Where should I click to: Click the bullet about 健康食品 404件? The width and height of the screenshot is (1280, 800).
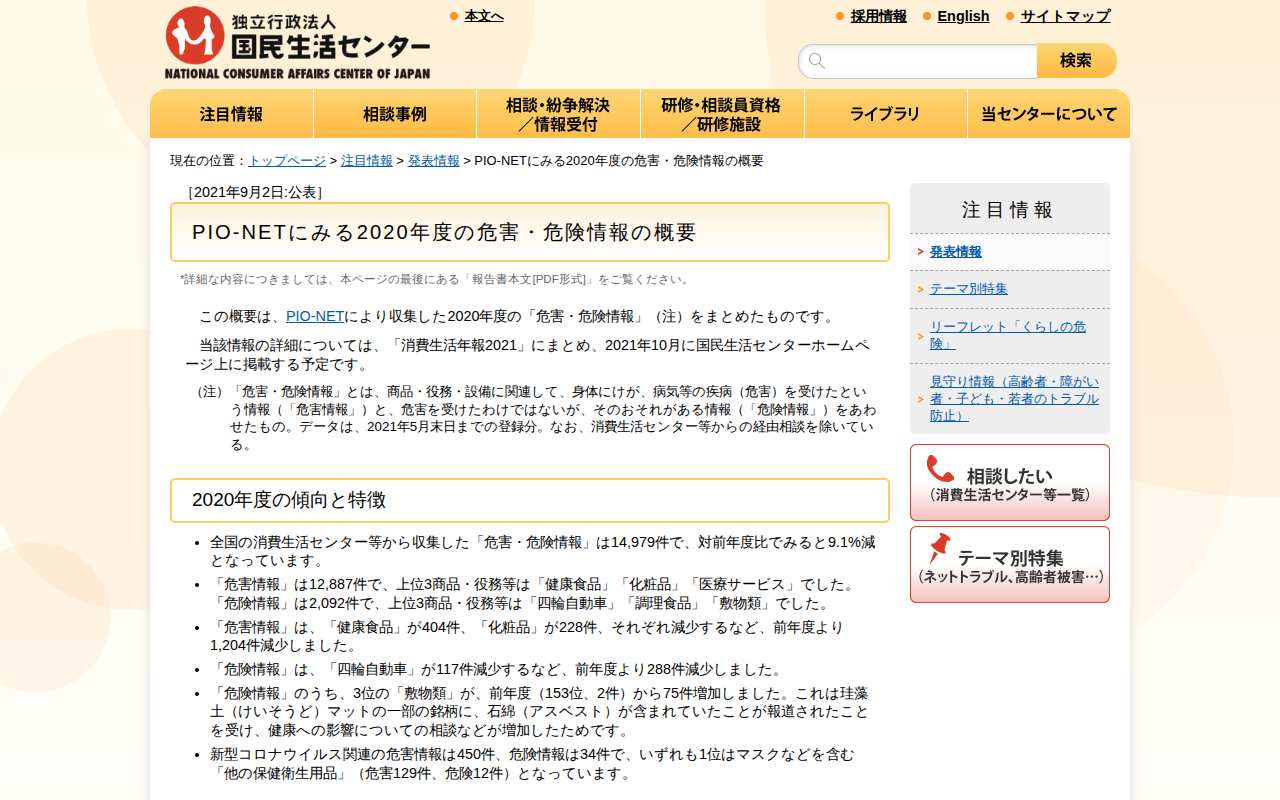[527, 636]
